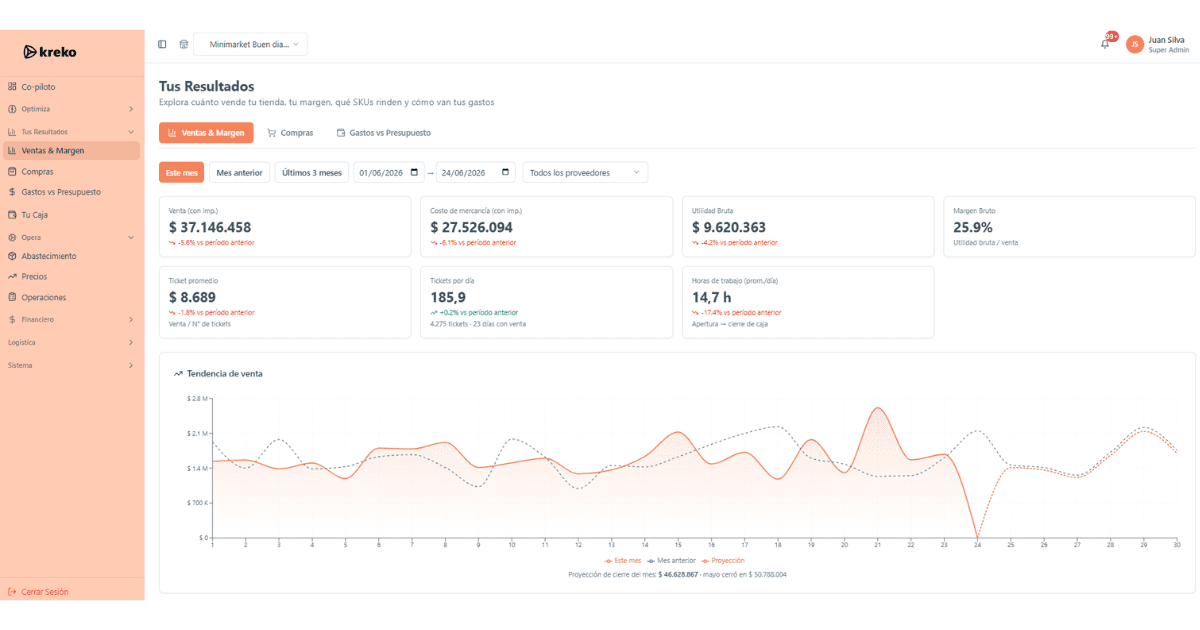Select the Últimos 3 meses button
The height and width of the screenshot is (630, 1200).
click(x=311, y=172)
